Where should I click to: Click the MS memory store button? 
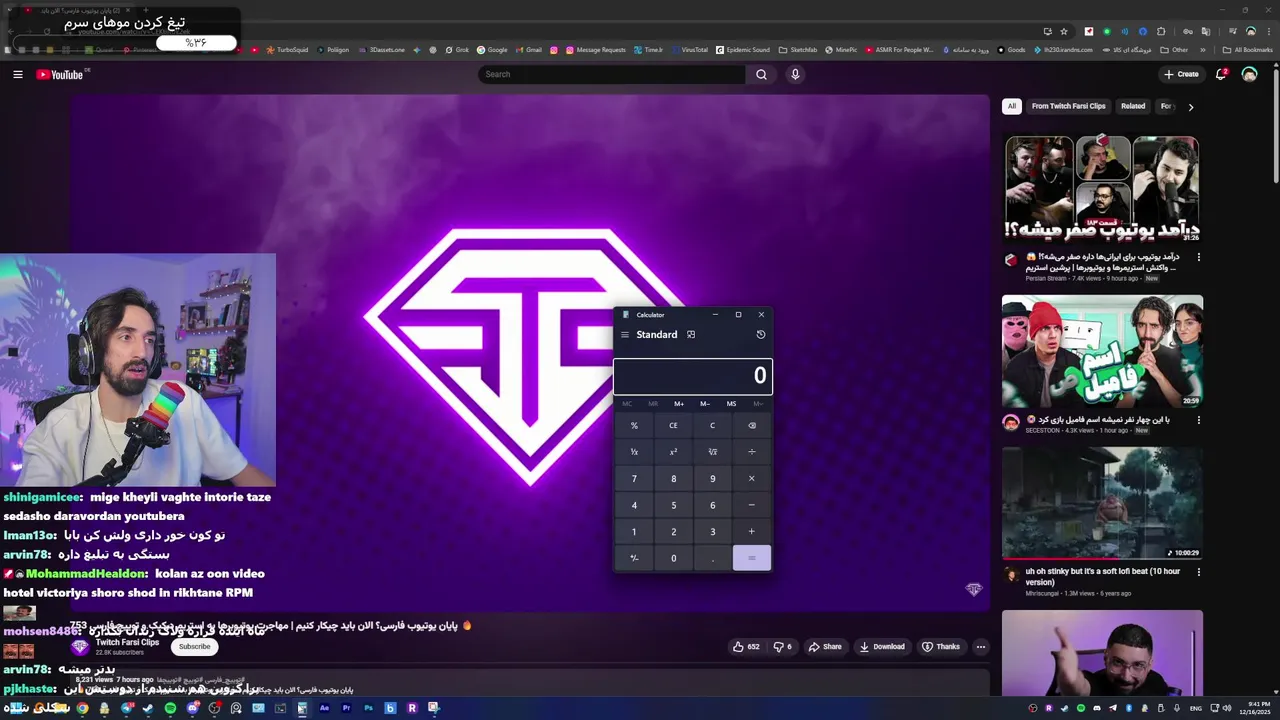731,404
